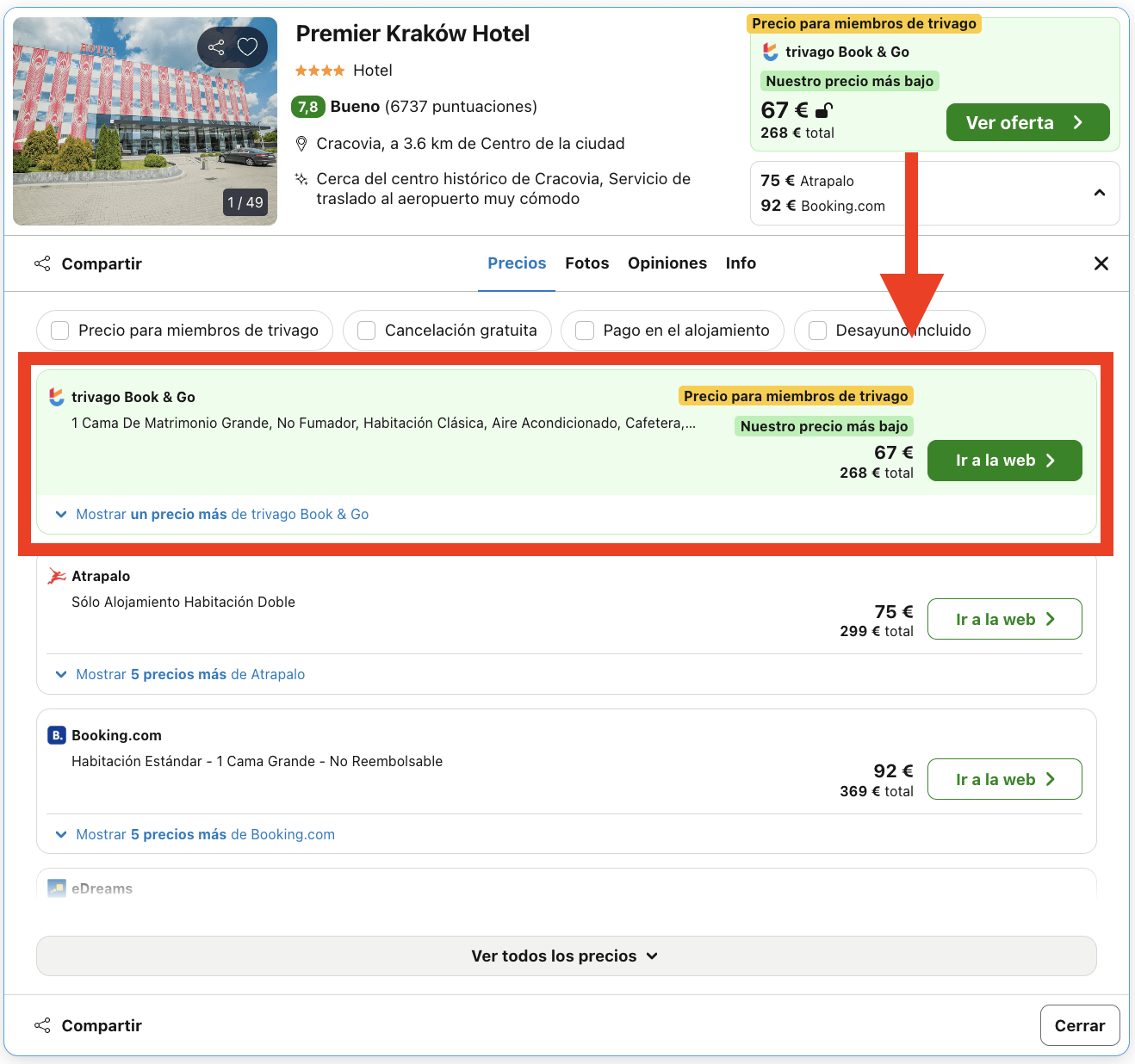Click the share icon on the hotel photo
The height and width of the screenshot is (1064, 1135).
pos(216,47)
